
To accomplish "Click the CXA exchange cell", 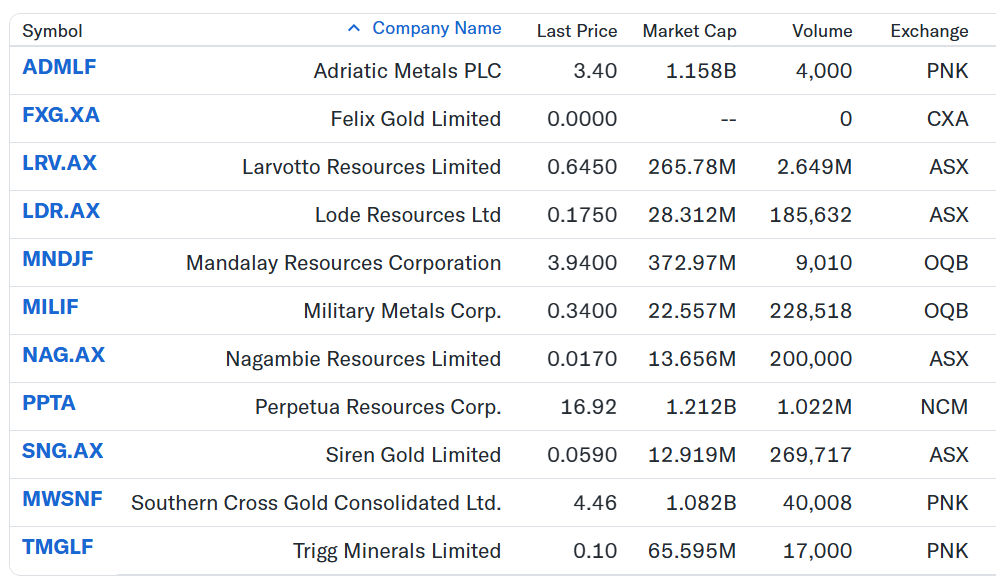I will 947,119.
